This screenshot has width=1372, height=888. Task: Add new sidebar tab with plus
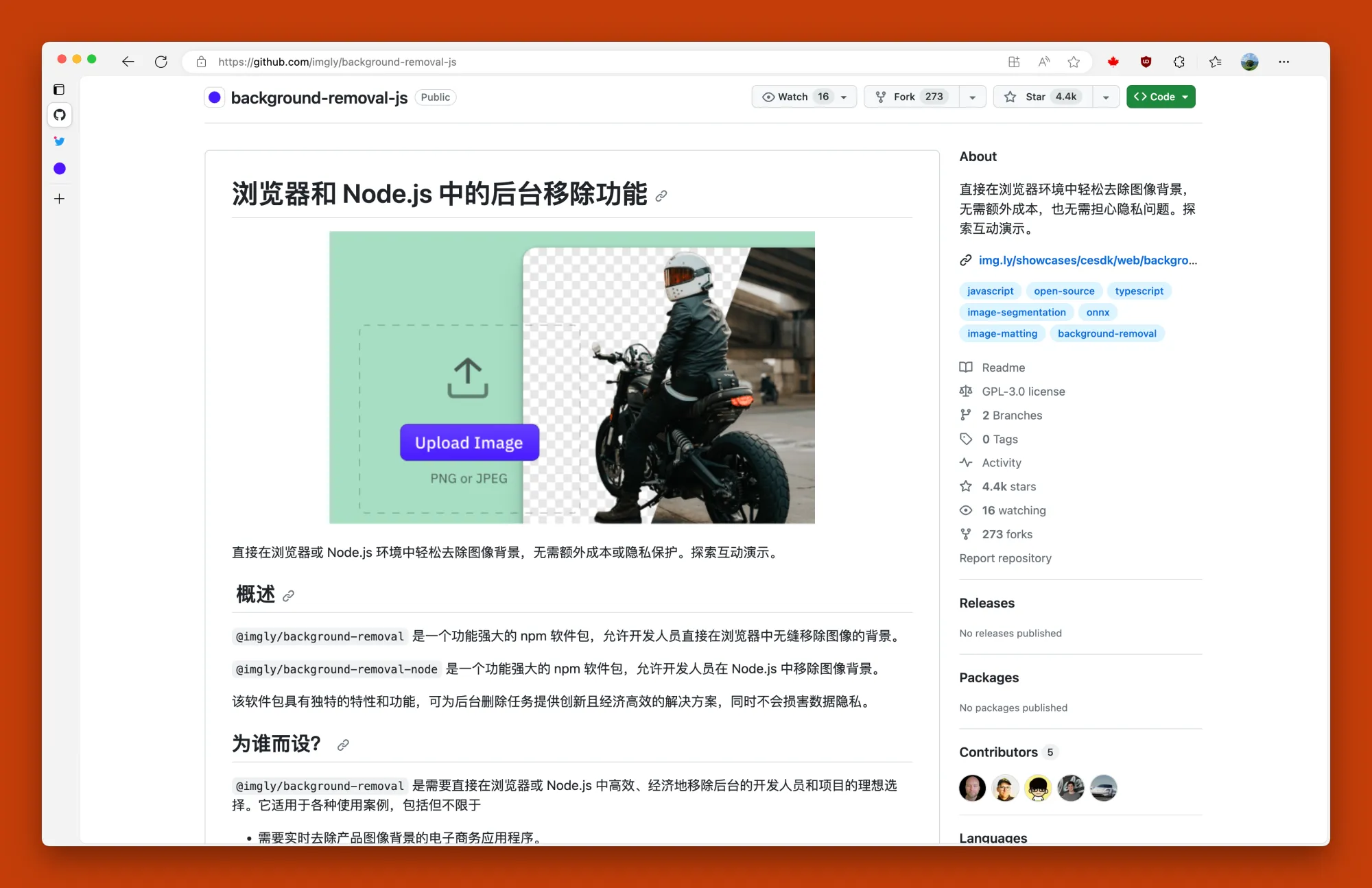pyautogui.click(x=60, y=199)
